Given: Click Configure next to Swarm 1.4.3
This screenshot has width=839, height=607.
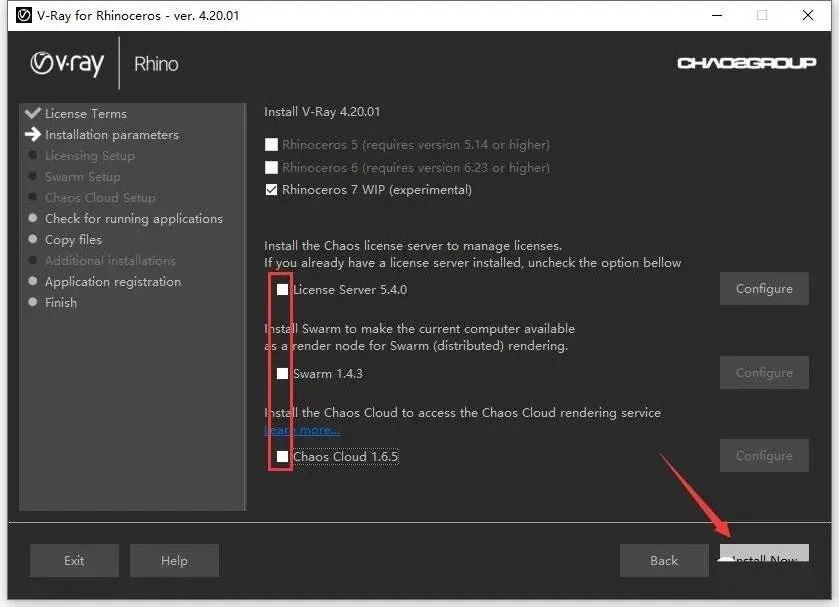Looking at the screenshot, I should (764, 373).
